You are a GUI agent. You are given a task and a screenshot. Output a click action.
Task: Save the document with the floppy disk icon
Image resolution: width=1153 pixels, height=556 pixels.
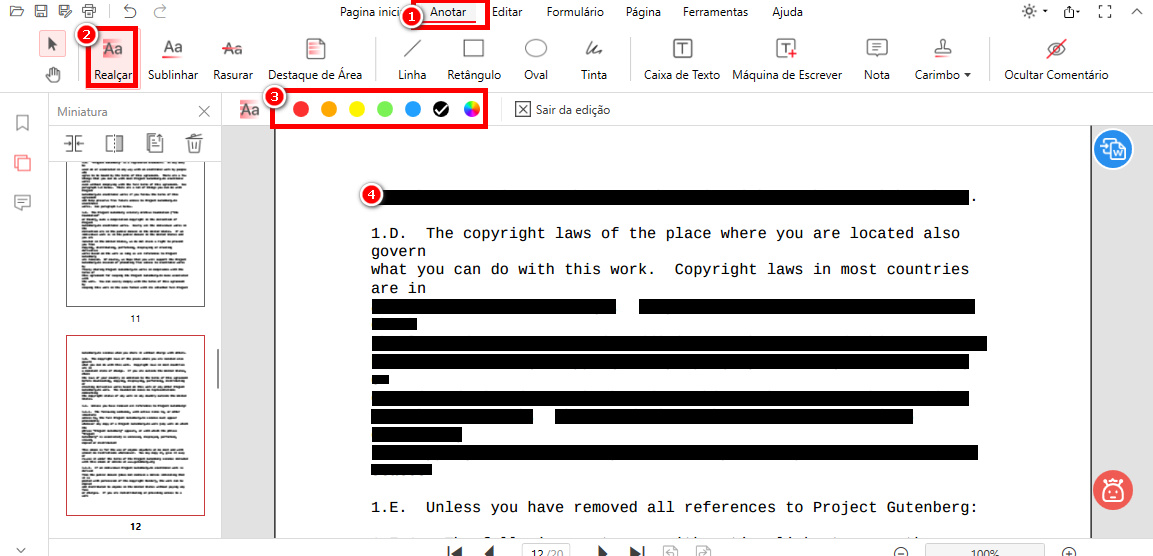(41, 11)
